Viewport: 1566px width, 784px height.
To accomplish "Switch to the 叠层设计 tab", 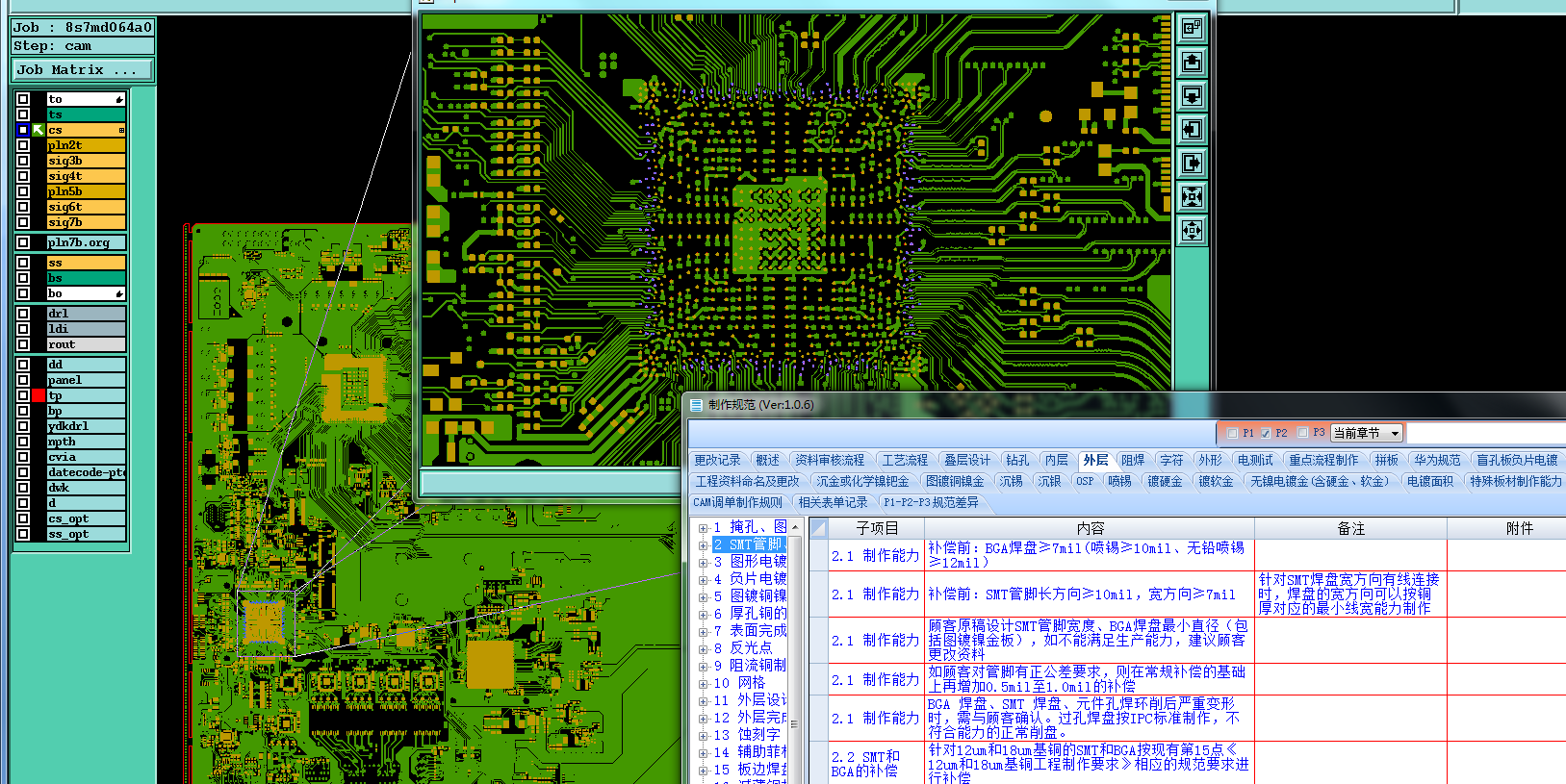I will click(x=966, y=461).
